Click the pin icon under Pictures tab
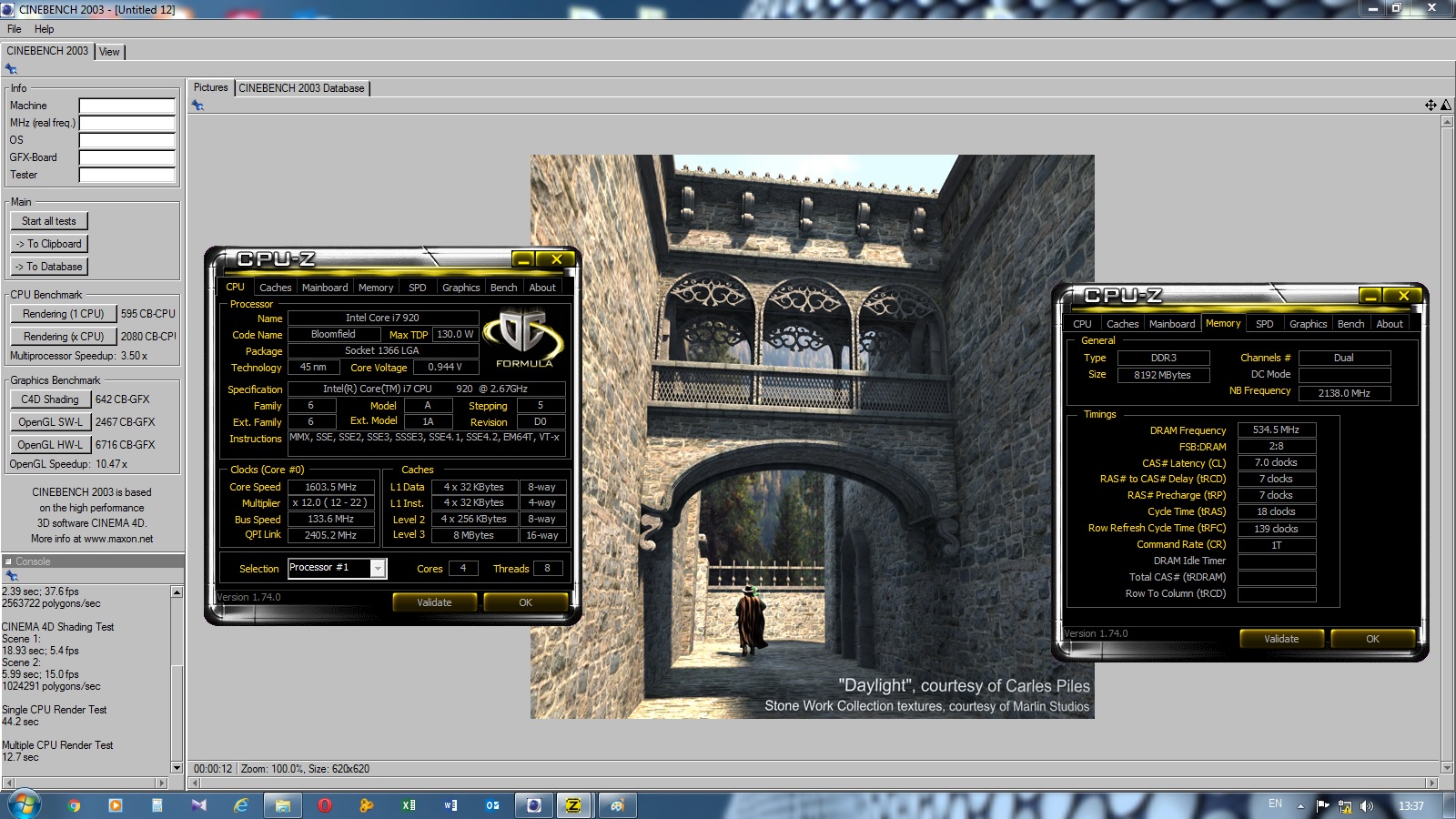This screenshot has height=819, width=1456. [x=197, y=106]
